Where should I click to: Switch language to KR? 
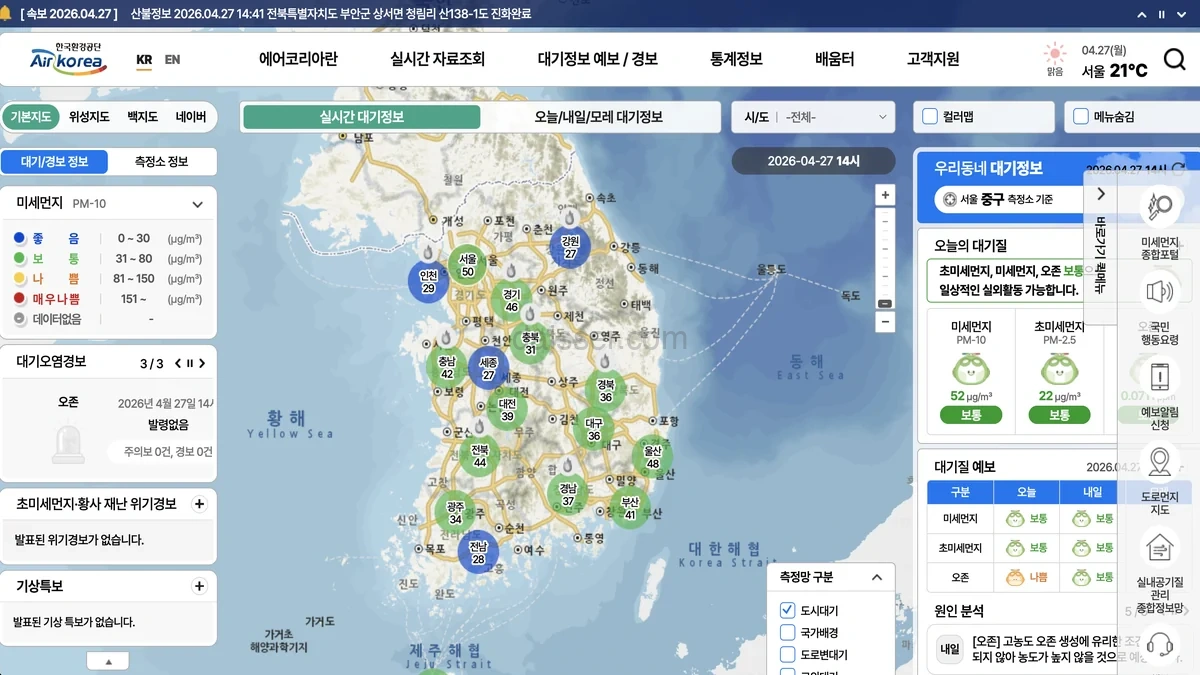[x=144, y=60]
